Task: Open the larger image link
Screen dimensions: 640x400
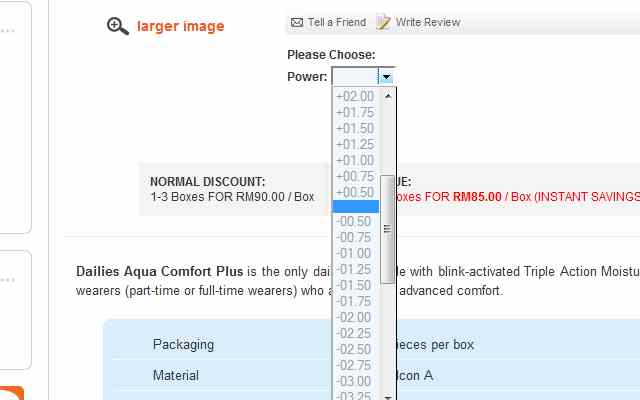Action: 180,26
